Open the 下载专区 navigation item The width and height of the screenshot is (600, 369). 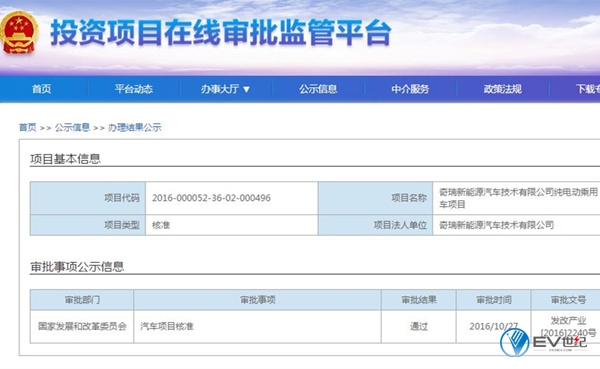click(588, 89)
